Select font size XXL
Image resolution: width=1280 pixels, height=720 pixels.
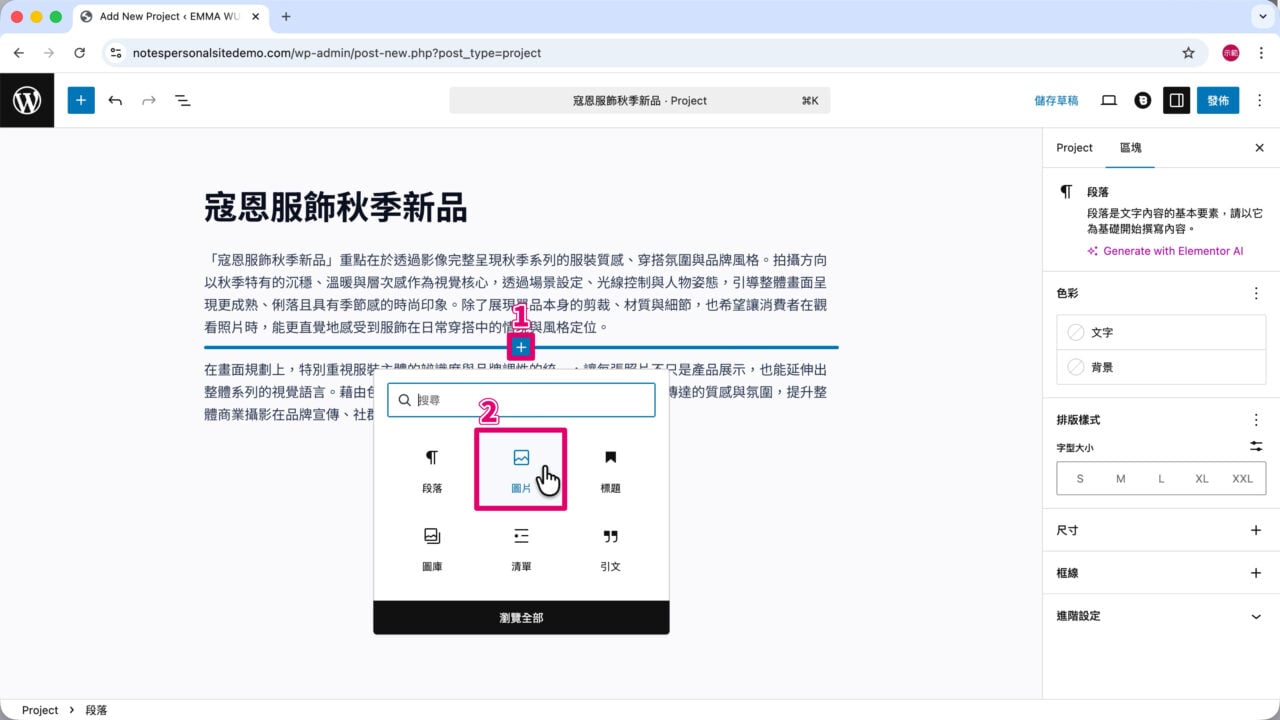click(x=1242, y=479)
